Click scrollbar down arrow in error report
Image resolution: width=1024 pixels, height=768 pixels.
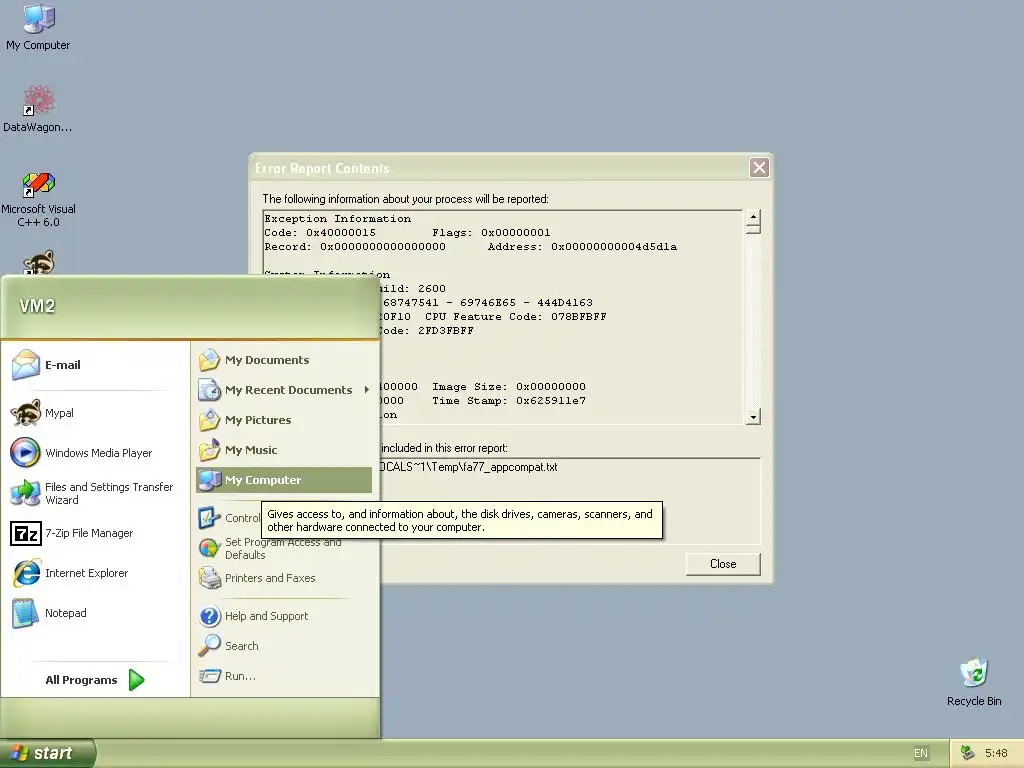753,417
